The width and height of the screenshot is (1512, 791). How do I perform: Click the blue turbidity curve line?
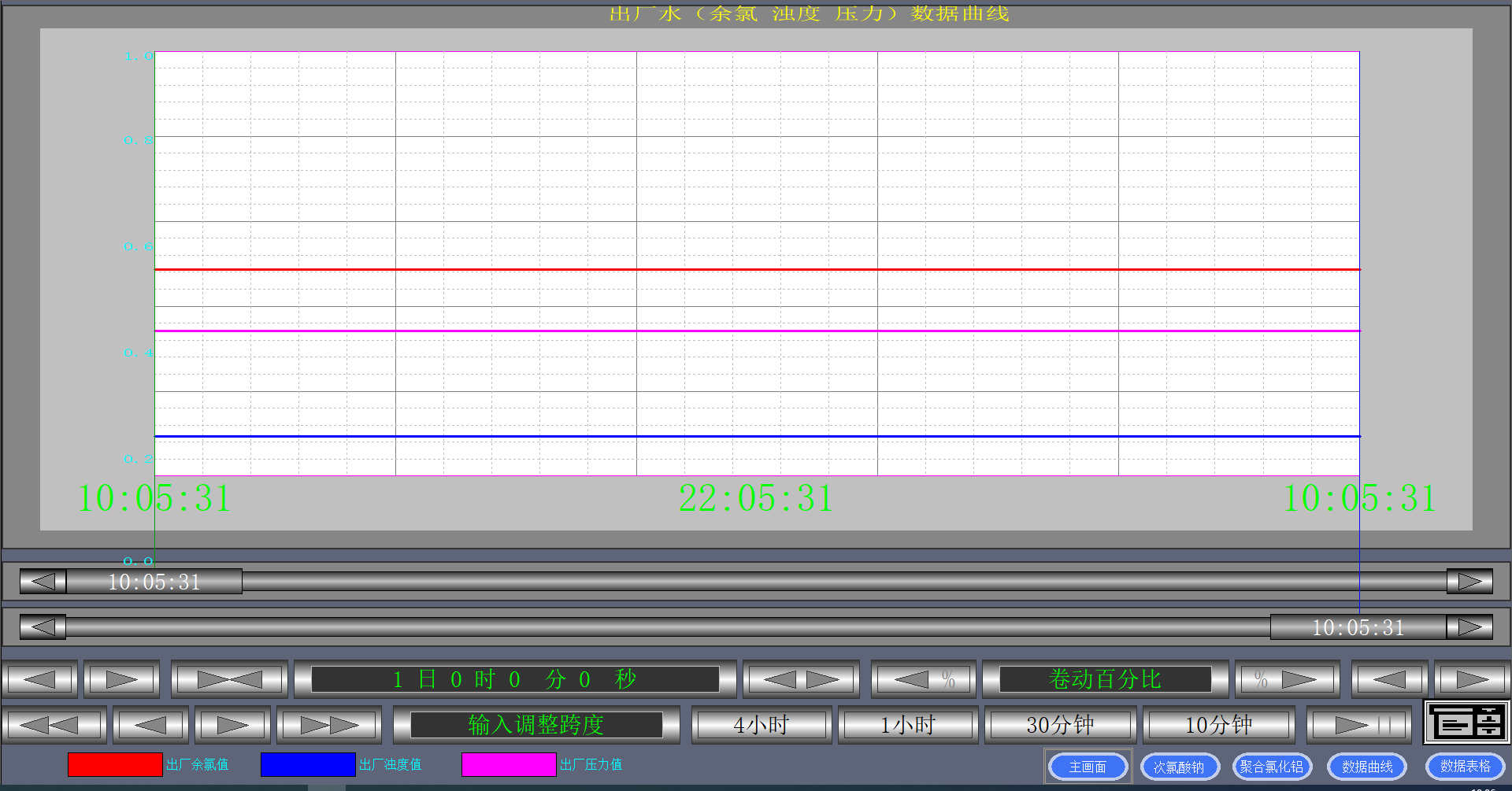(x=757, y=436)
